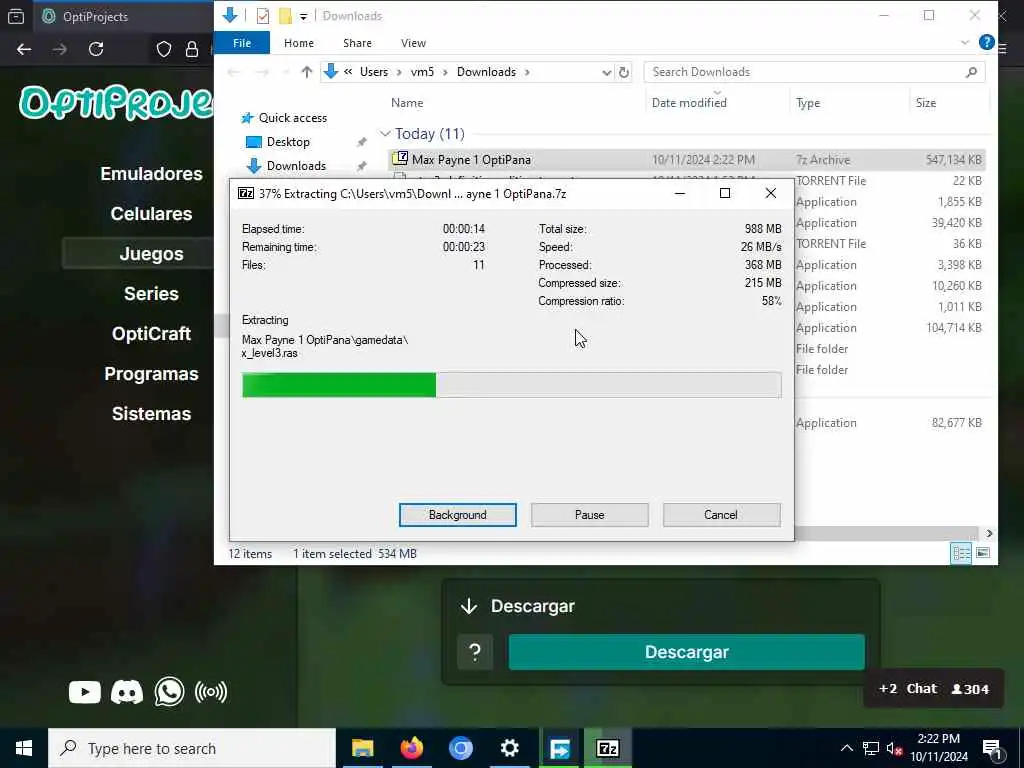The height and width of the screenshot is (768, 1024).
Task: Go back in the browser
Action: tap(24, 49)
